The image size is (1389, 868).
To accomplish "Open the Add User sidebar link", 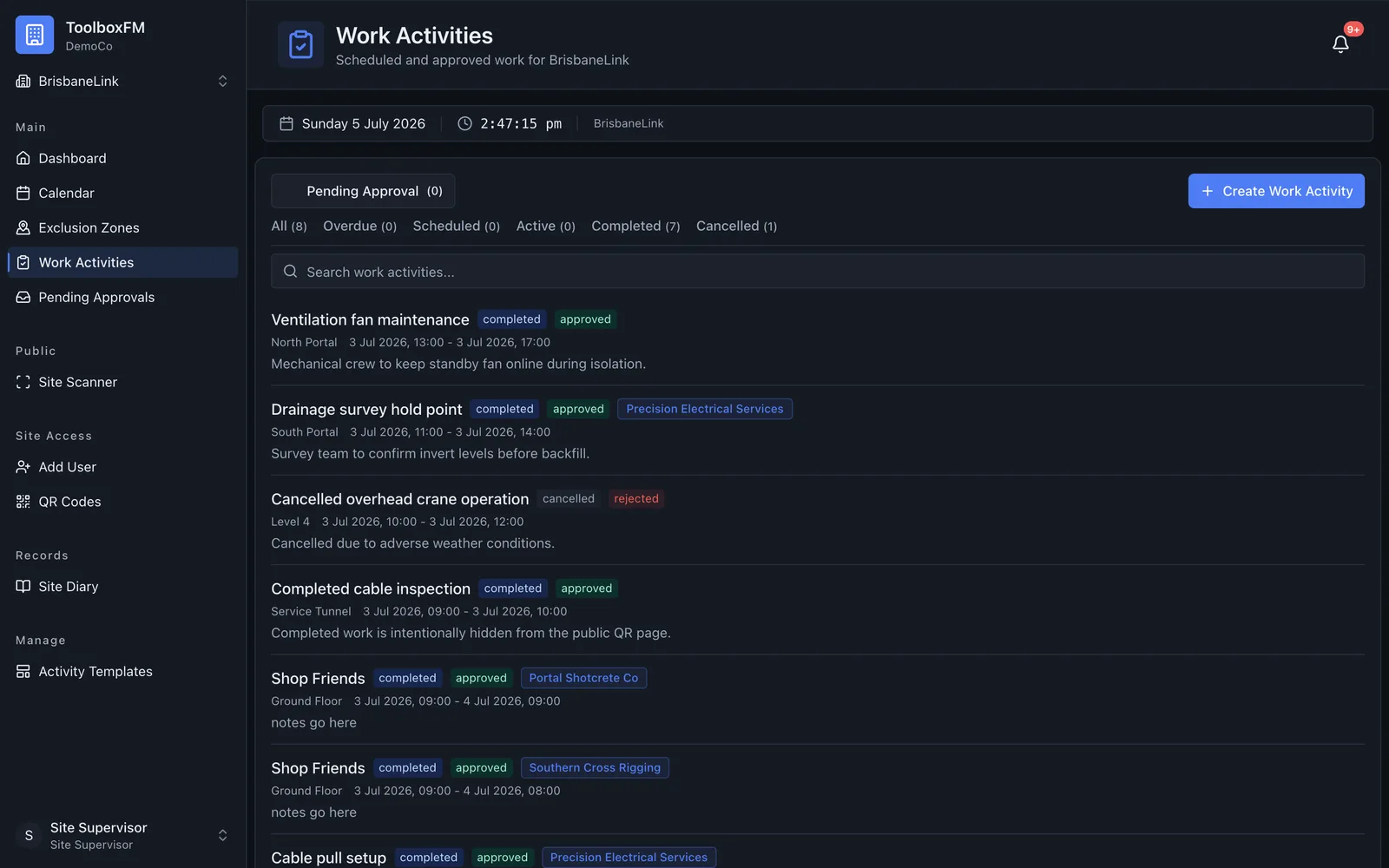I will coord(122,467).
